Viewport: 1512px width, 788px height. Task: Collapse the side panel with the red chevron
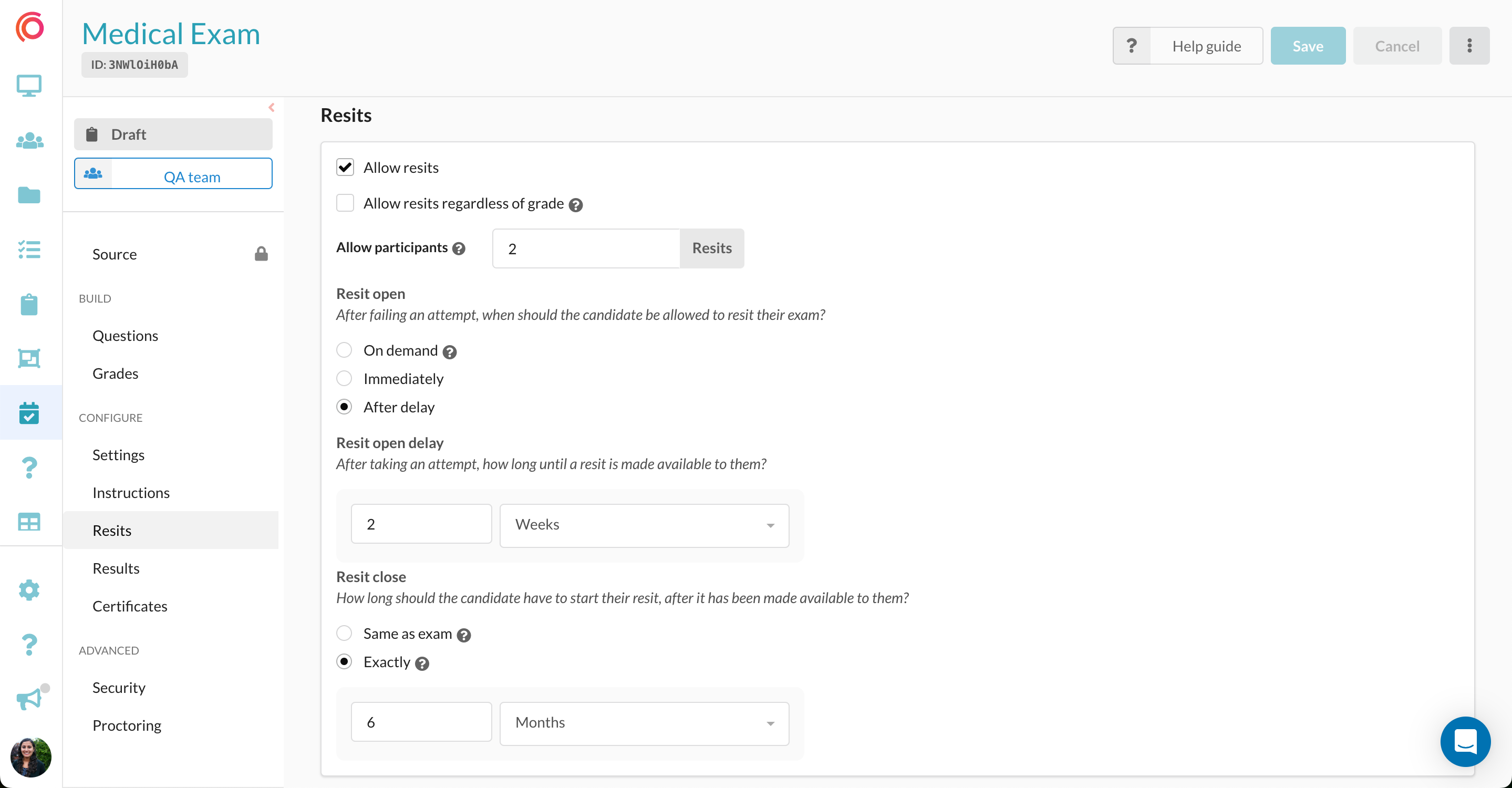point(271,107)
